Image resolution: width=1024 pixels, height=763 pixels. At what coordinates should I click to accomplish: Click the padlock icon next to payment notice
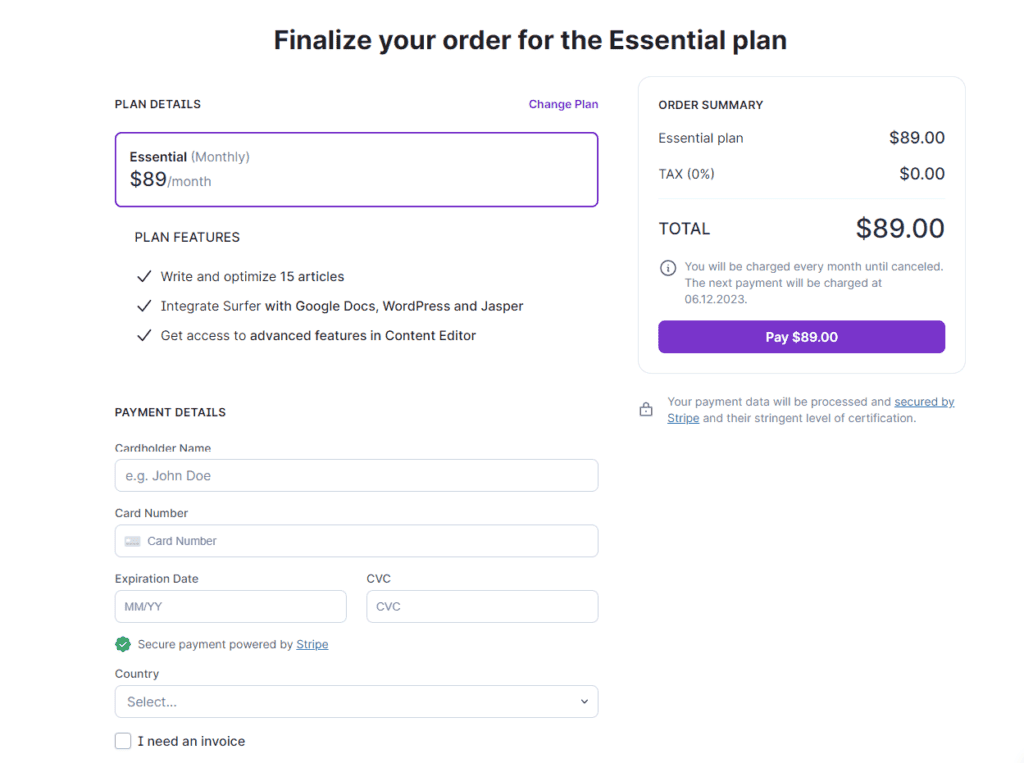pos(645,408)
